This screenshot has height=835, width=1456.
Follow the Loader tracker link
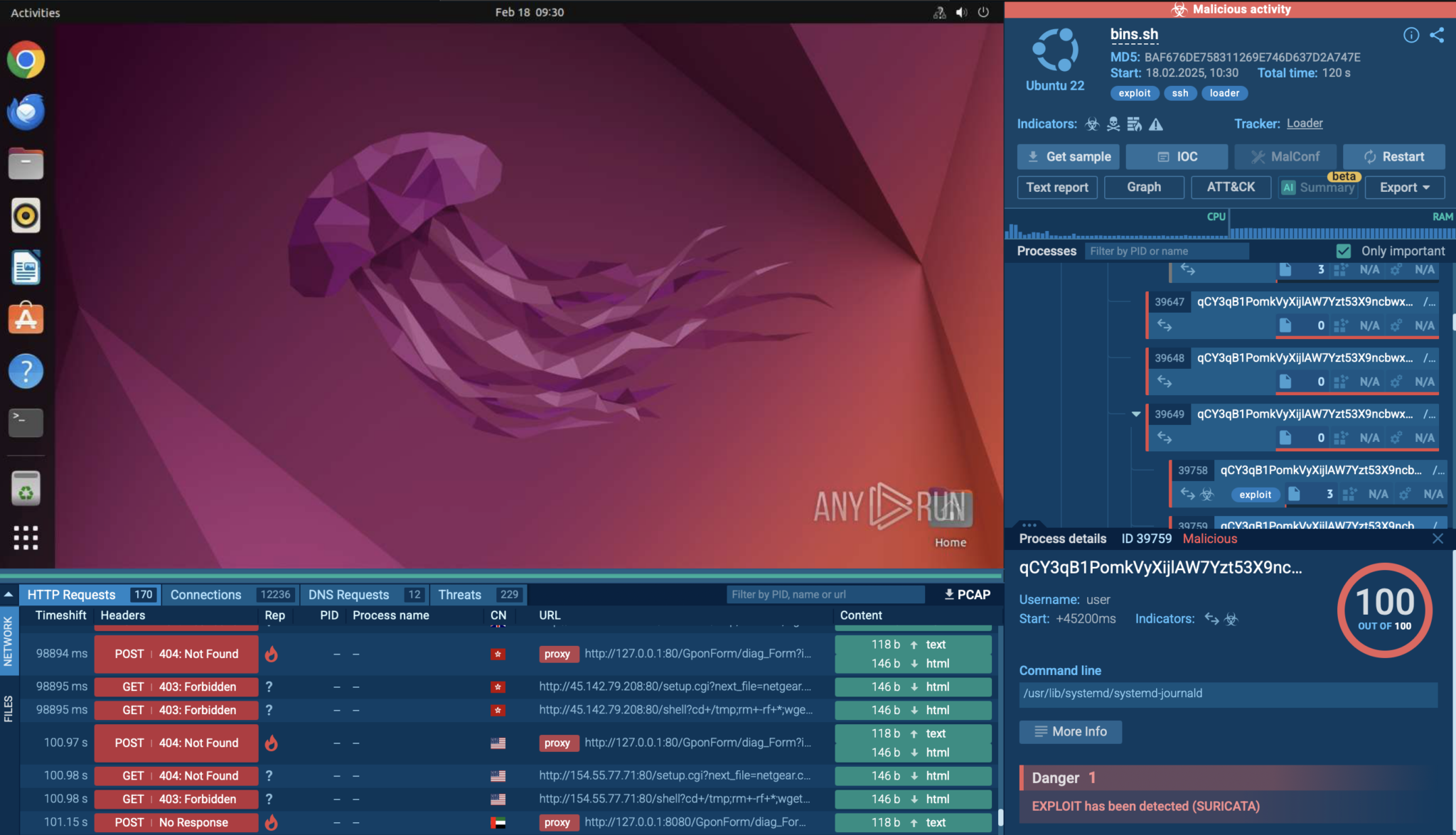coord(1305,124)
